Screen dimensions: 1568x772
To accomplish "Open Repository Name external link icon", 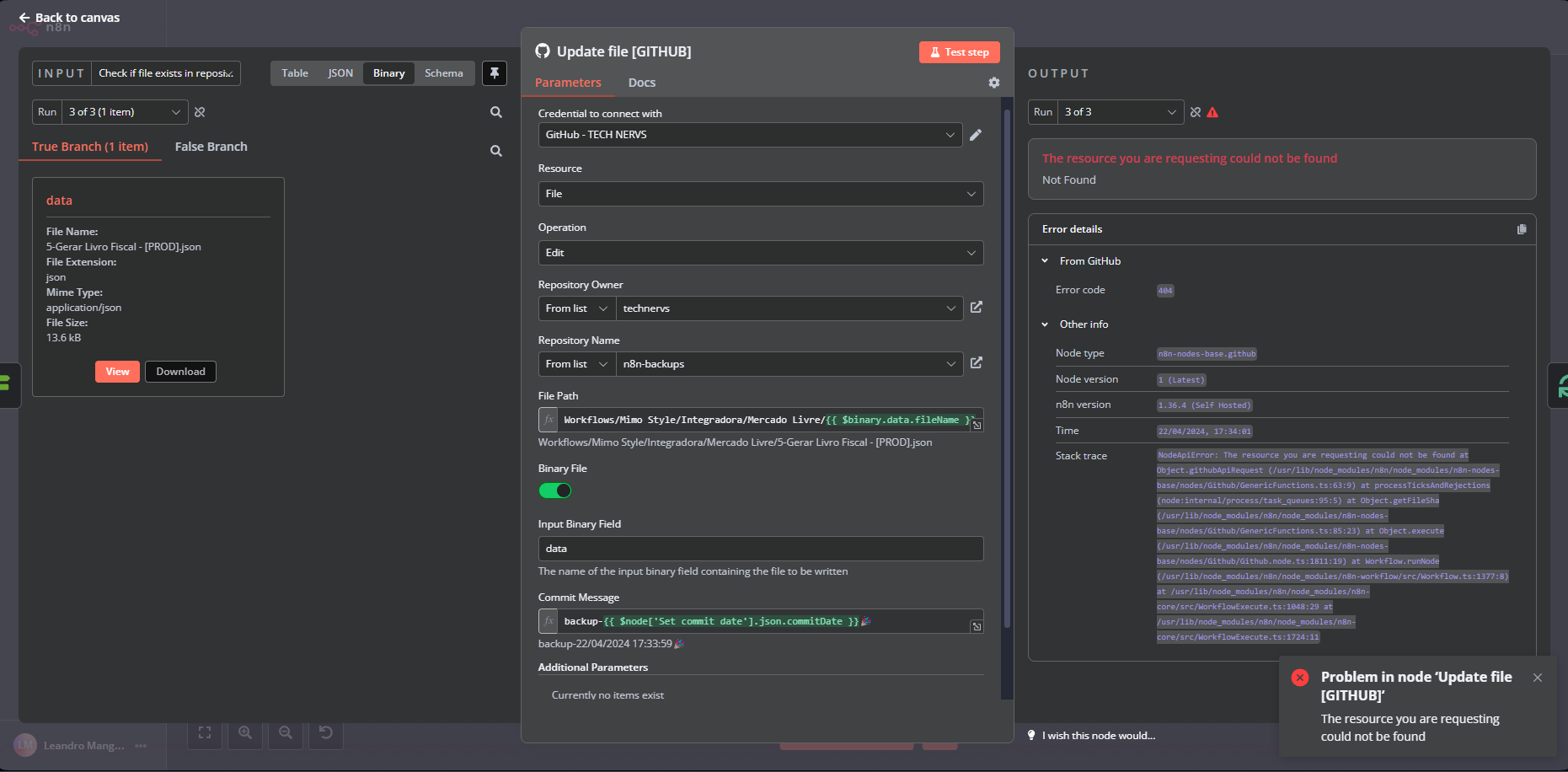I will pyautogui.click(x=977, y=363).
